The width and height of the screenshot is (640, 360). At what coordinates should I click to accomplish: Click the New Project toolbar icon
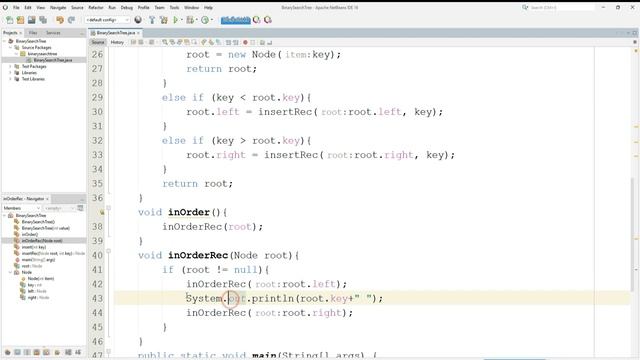(20, 20)
